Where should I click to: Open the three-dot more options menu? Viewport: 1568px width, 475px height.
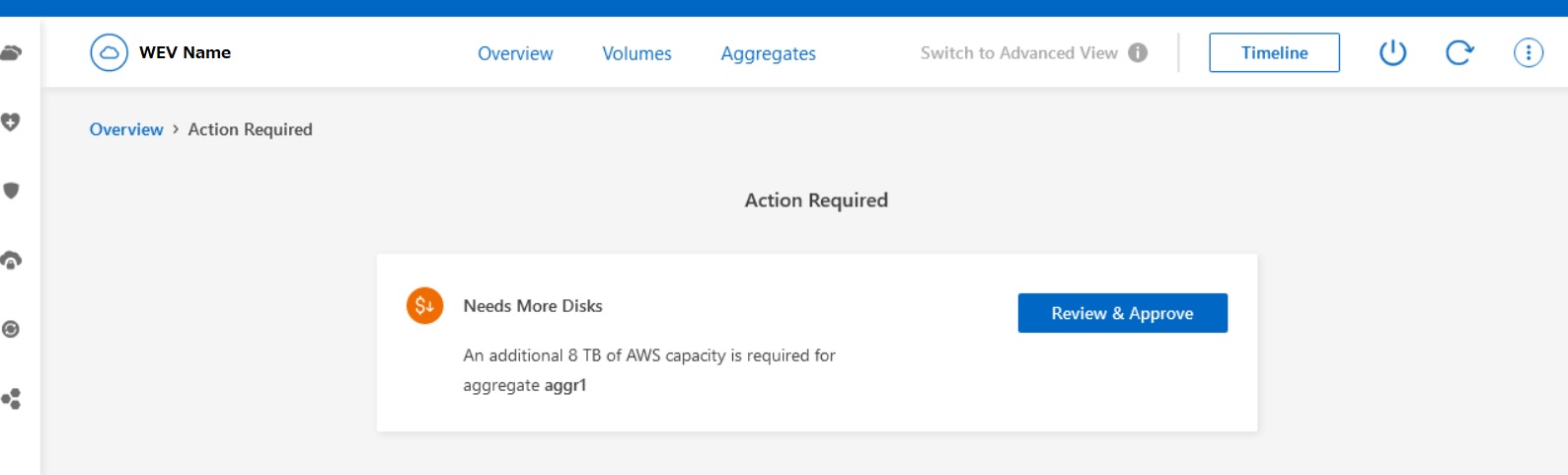1528,52
